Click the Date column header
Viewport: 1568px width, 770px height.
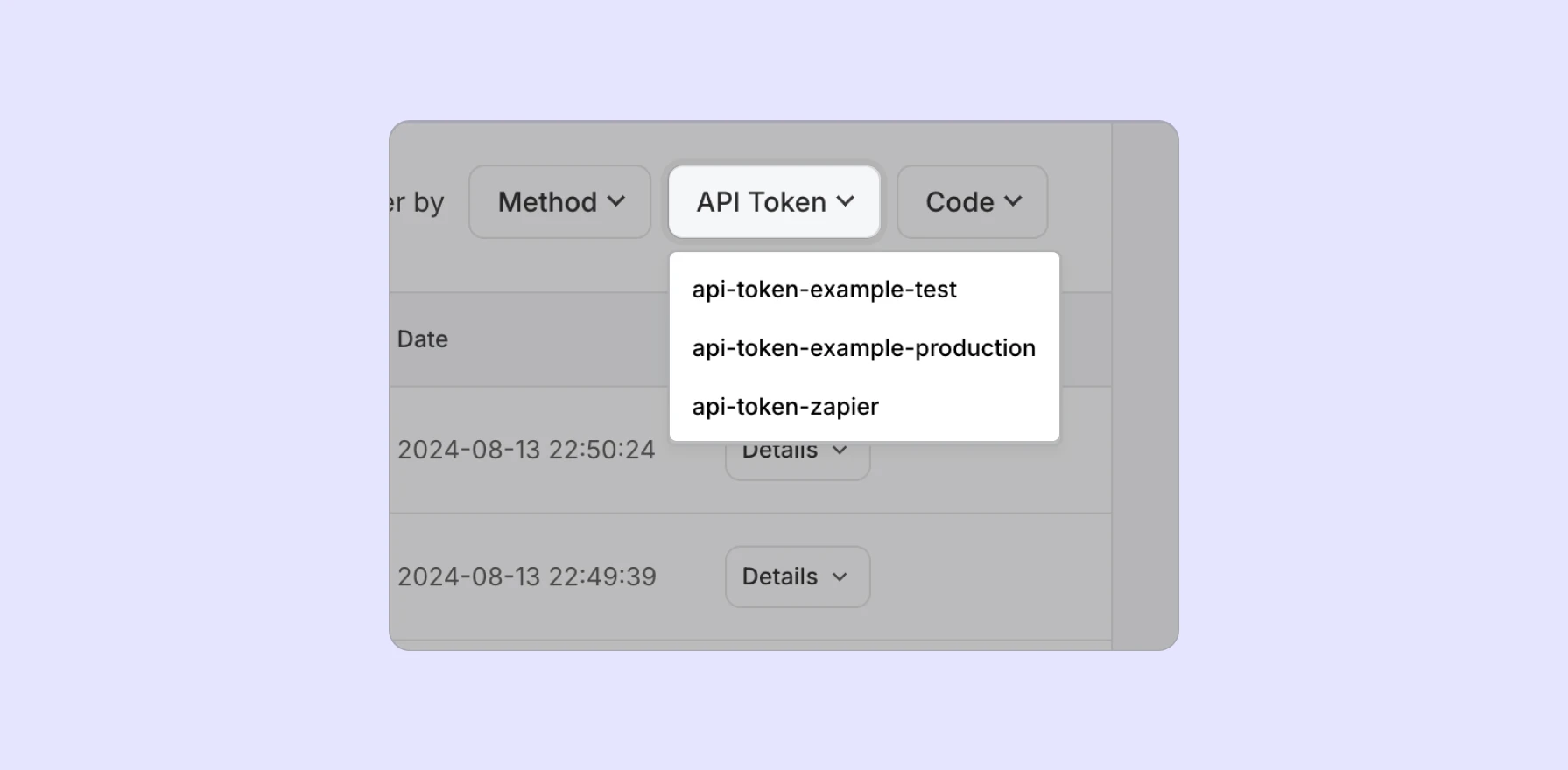(423, 339)
